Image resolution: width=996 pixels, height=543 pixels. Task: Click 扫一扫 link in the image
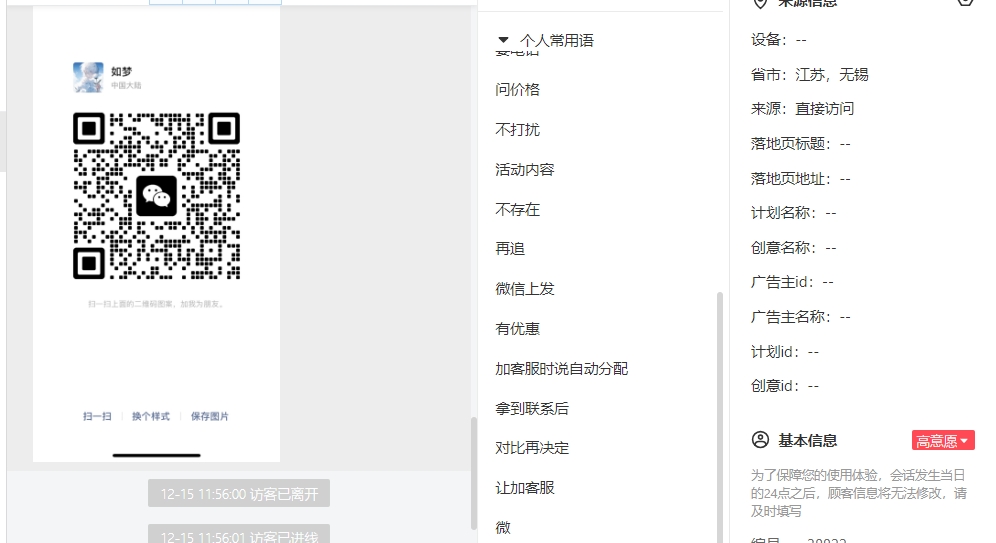(x=97, y=416)
